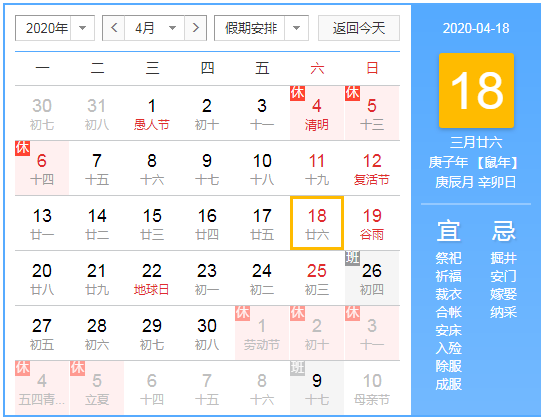544x420 pixels.
Task: Select May 4 五四青年节
Action: (x=42, y=388)
